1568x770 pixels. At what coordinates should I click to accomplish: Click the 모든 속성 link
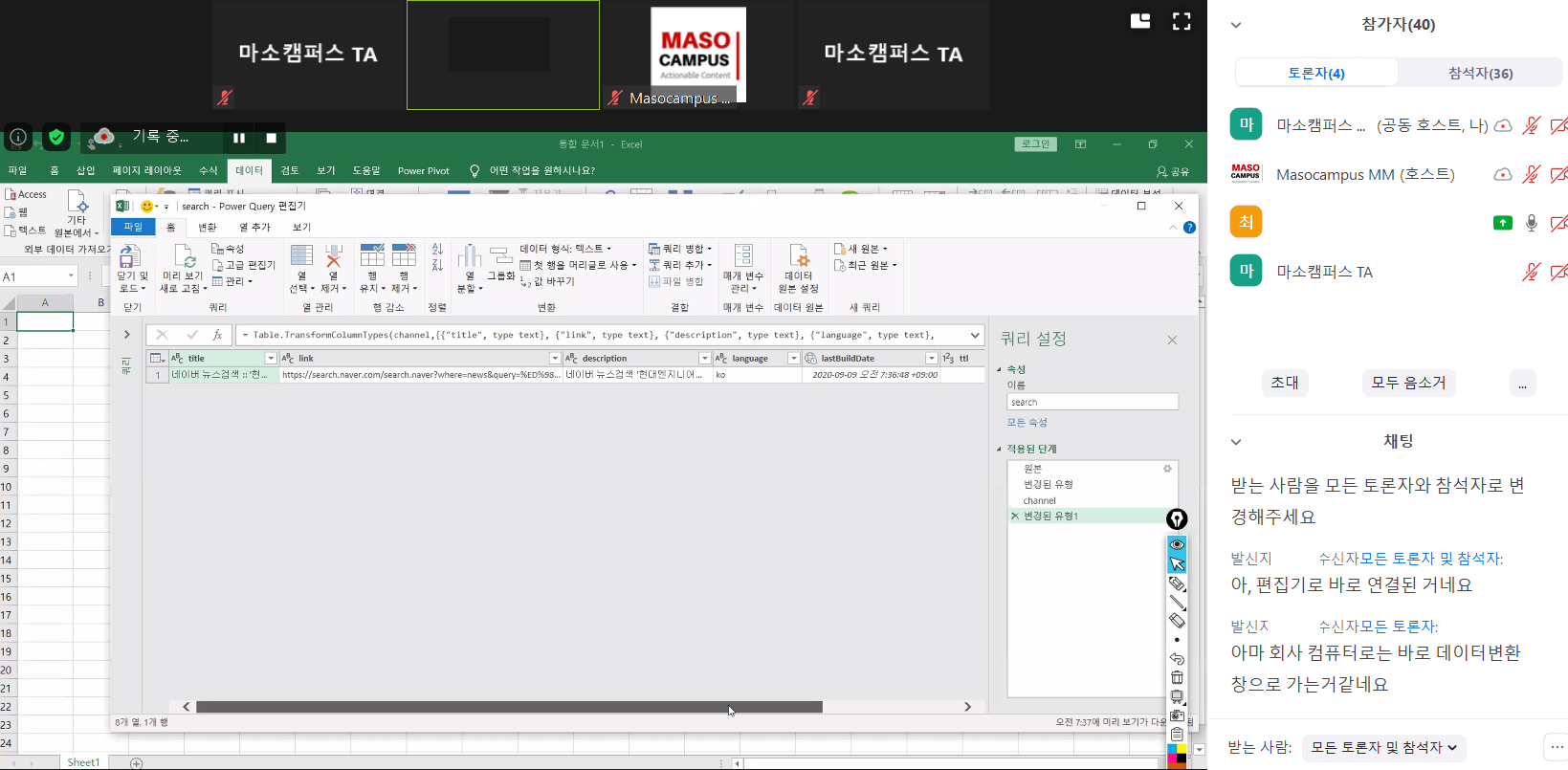click(x=1027, y=423)
